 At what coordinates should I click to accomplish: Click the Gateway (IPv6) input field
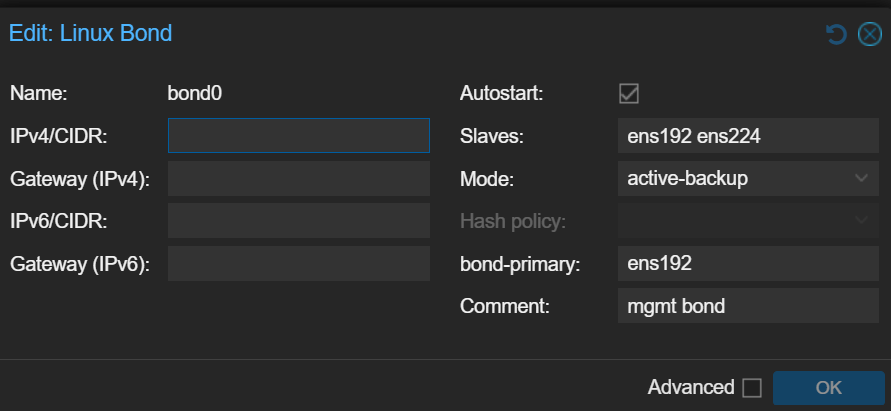(299, 264)
